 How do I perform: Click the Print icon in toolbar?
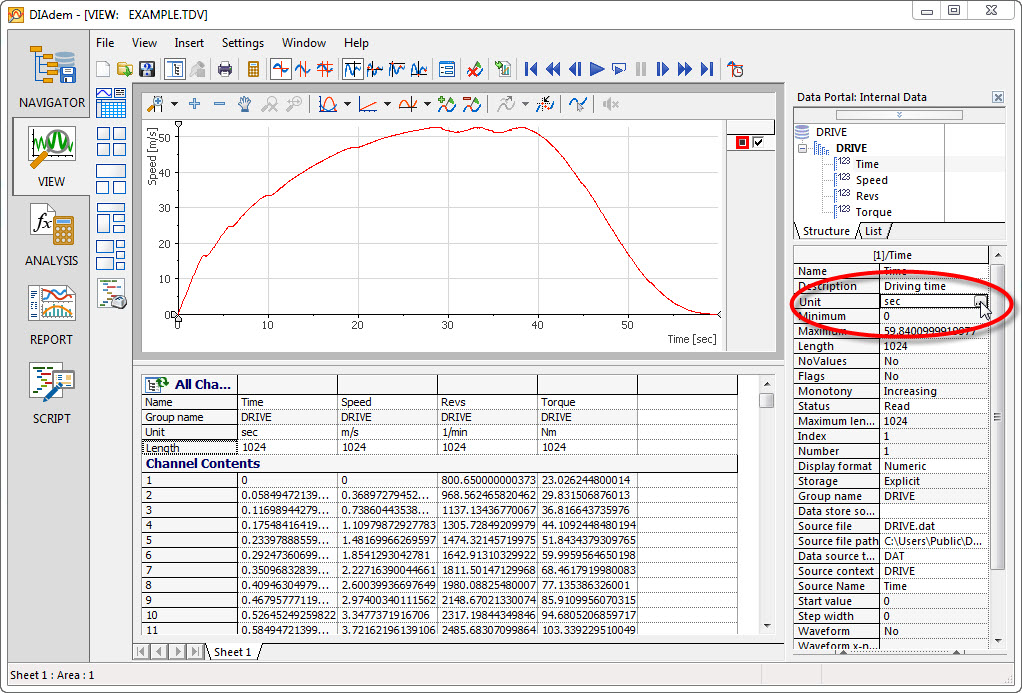[x=225, y=69]
